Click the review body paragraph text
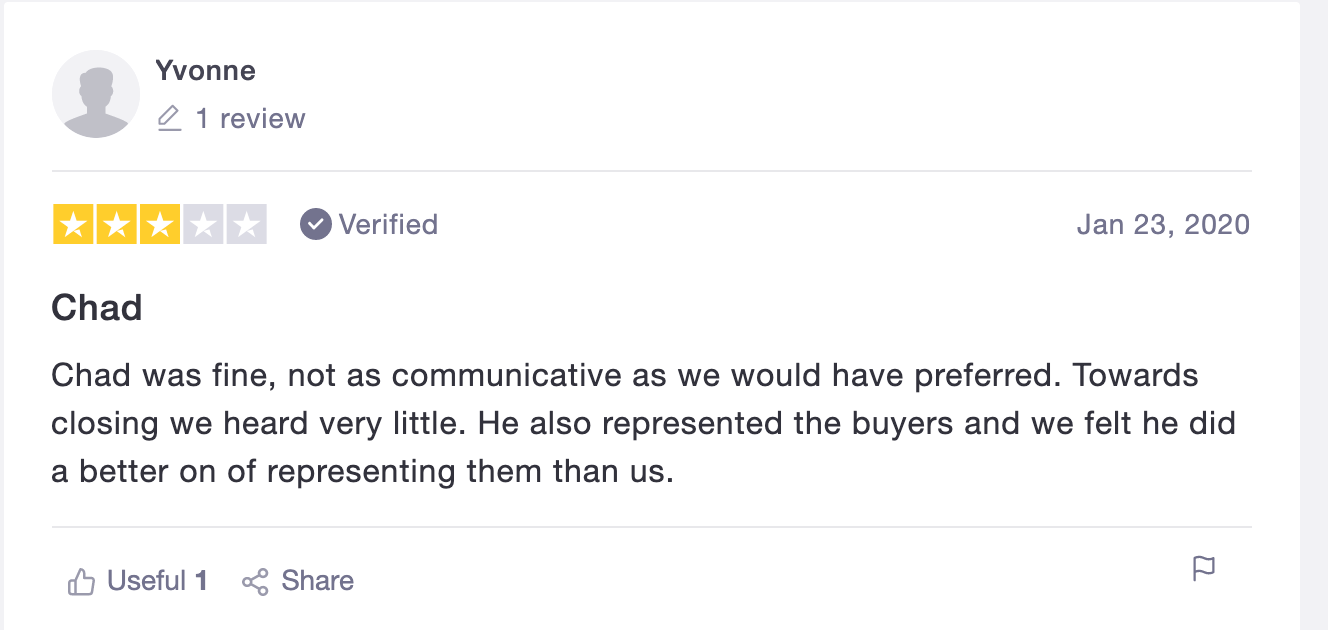Image resolution: width=1328 pixels, height=630 pixels. tap(640, 423)
